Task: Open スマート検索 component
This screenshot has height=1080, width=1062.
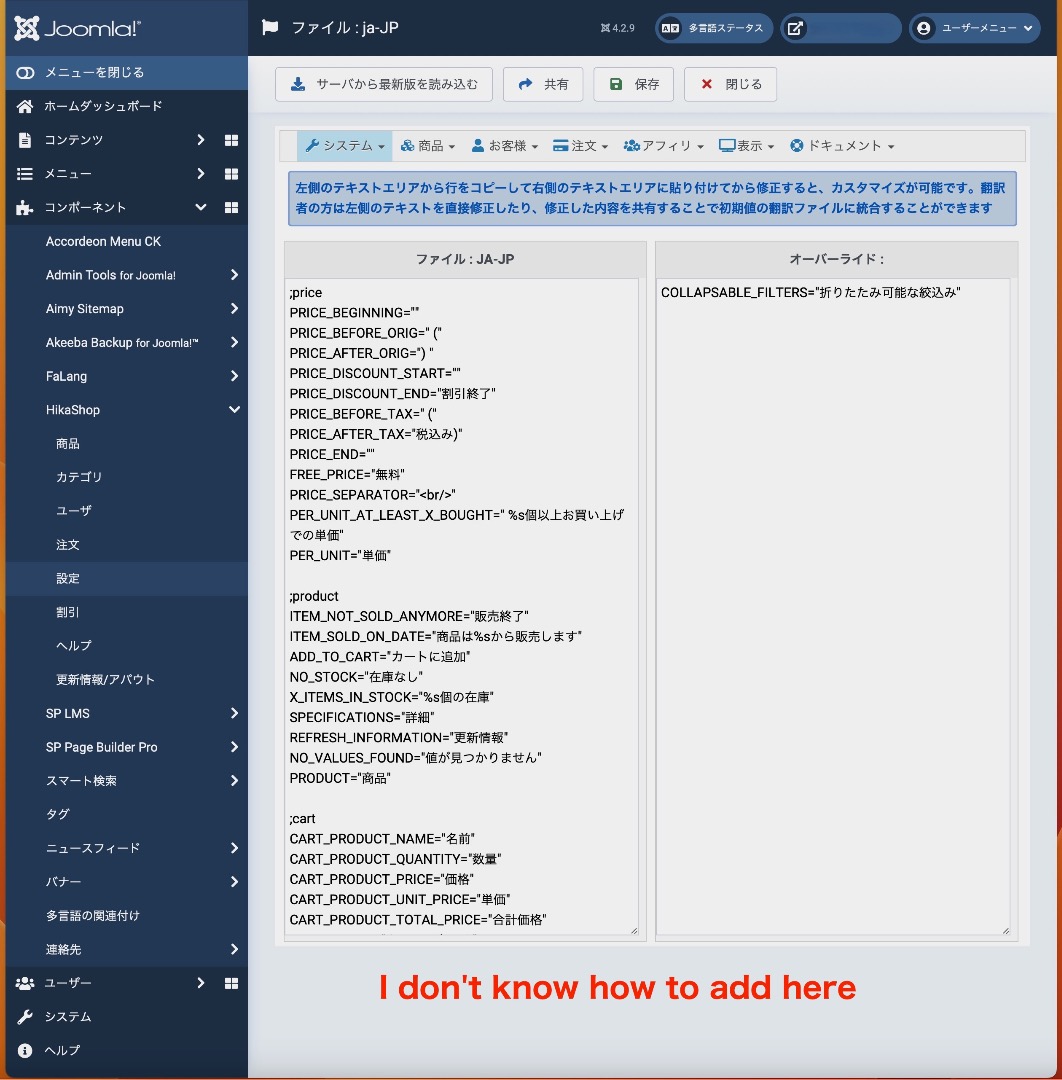Action: pyautogui.click(x=81, y=780)
